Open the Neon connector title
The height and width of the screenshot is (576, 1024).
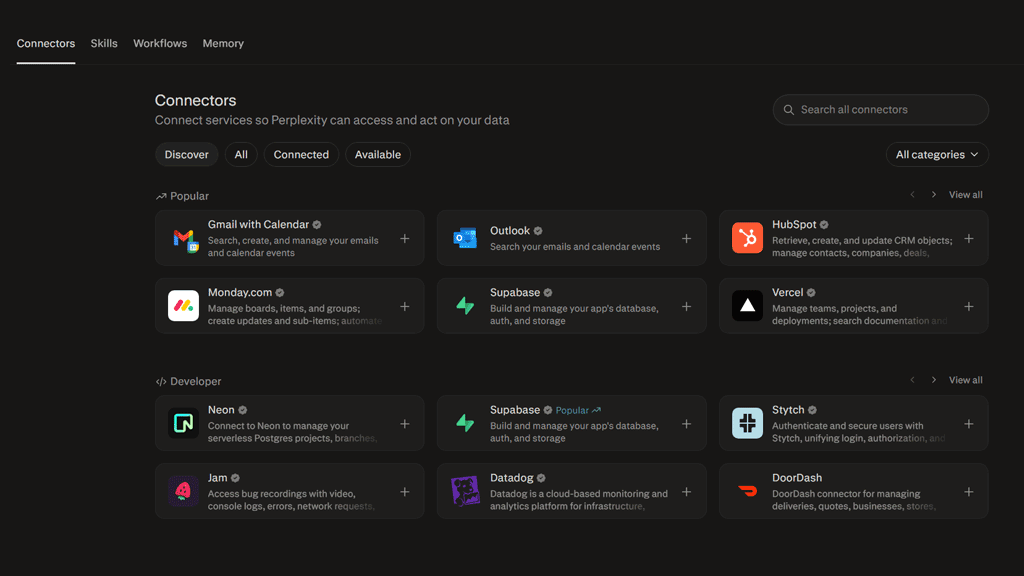[221, 409]
